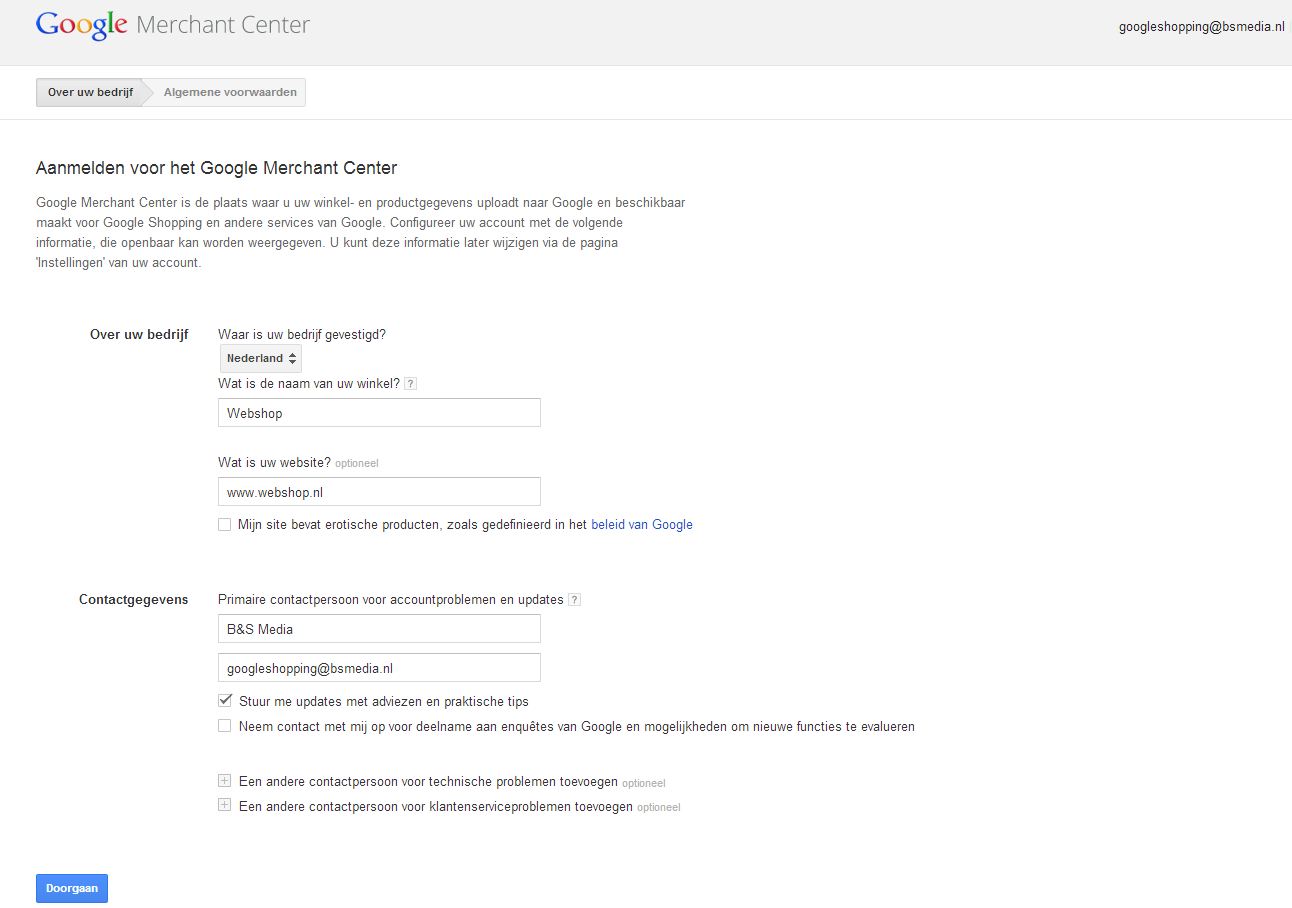The height and width of the screenshot is (908, 1292).
Task: Focus the website field with www.webshop.nl
Action: [x=379, y=492]
